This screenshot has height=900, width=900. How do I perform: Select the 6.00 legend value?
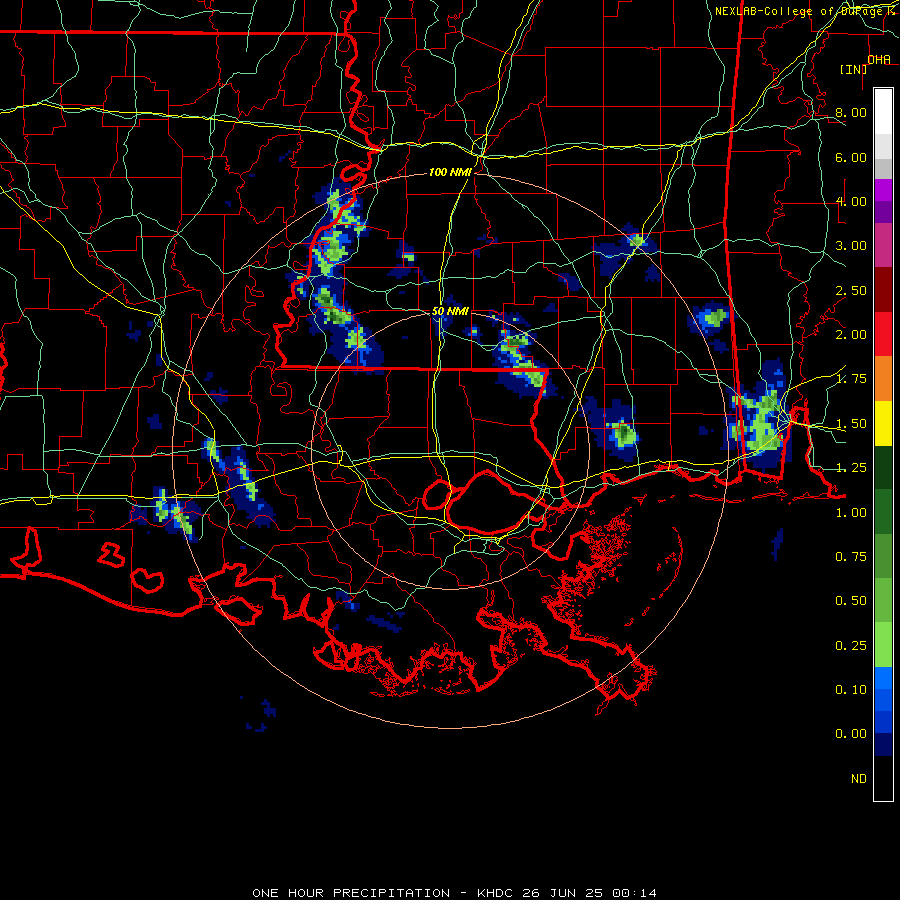851,157
